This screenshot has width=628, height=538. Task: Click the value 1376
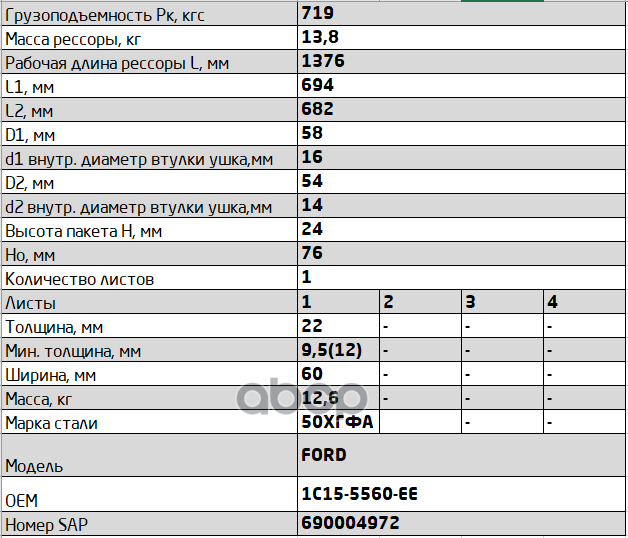[323, 61]
